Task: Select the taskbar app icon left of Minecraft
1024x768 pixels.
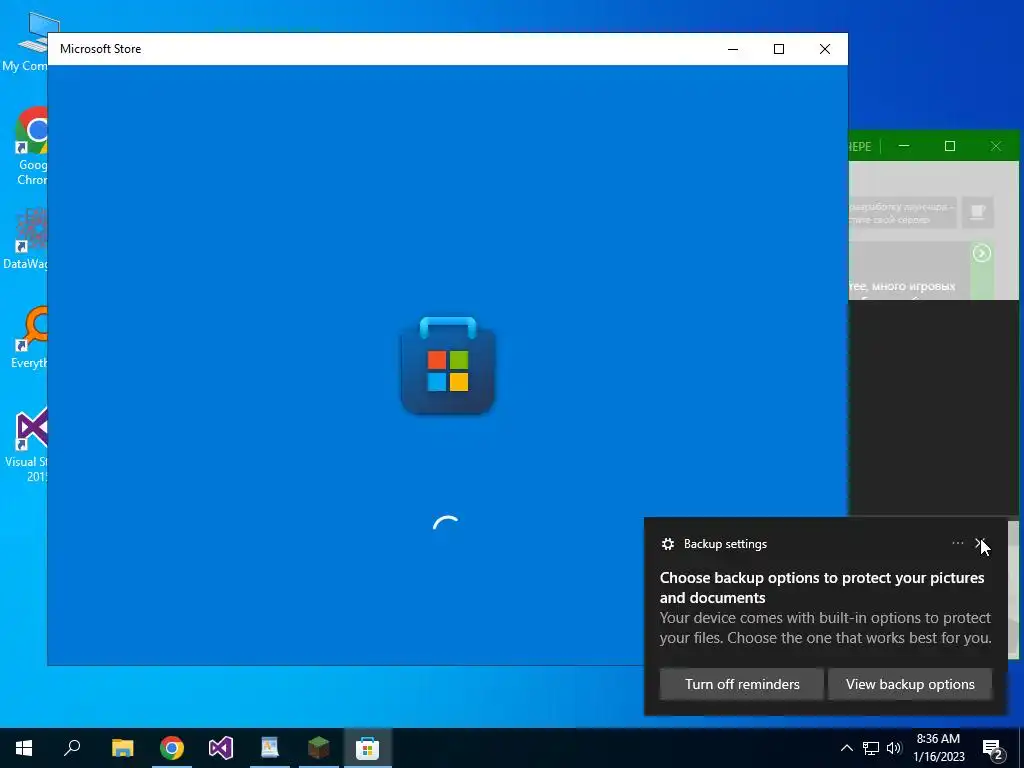Action: pyautogui.click(x=270, y=748)
